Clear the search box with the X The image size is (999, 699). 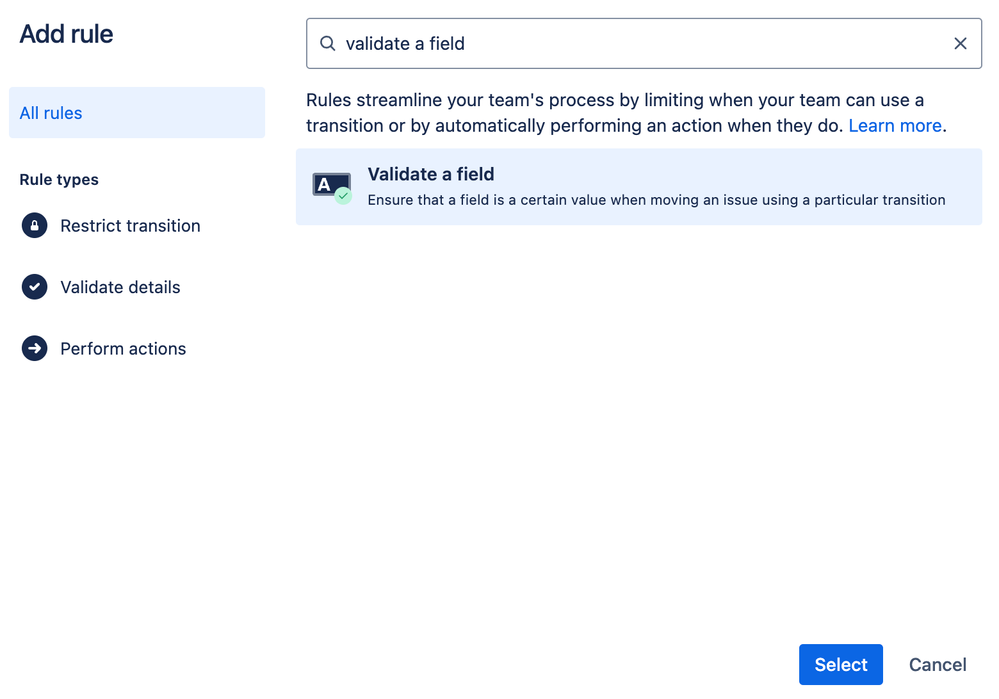(x=960, y=44)
